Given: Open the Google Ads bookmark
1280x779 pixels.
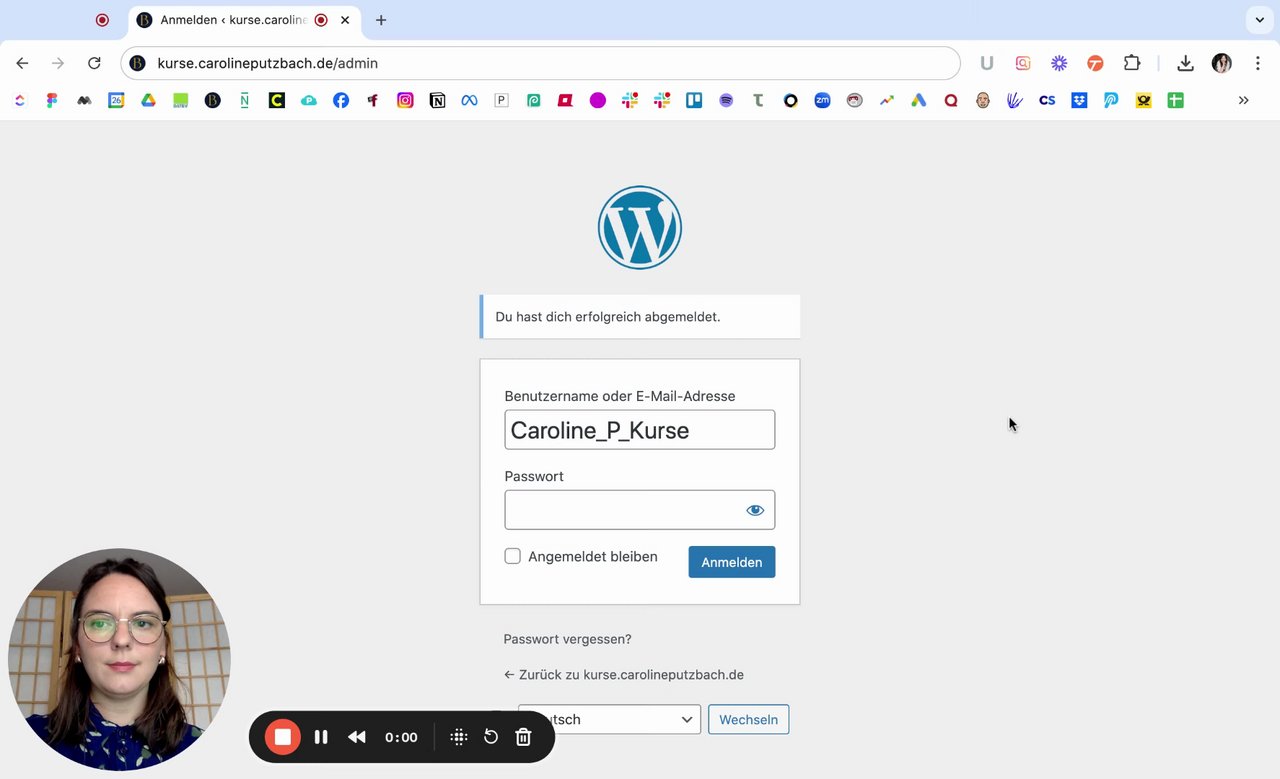Looking at the screenshot, I should (918, 100).
